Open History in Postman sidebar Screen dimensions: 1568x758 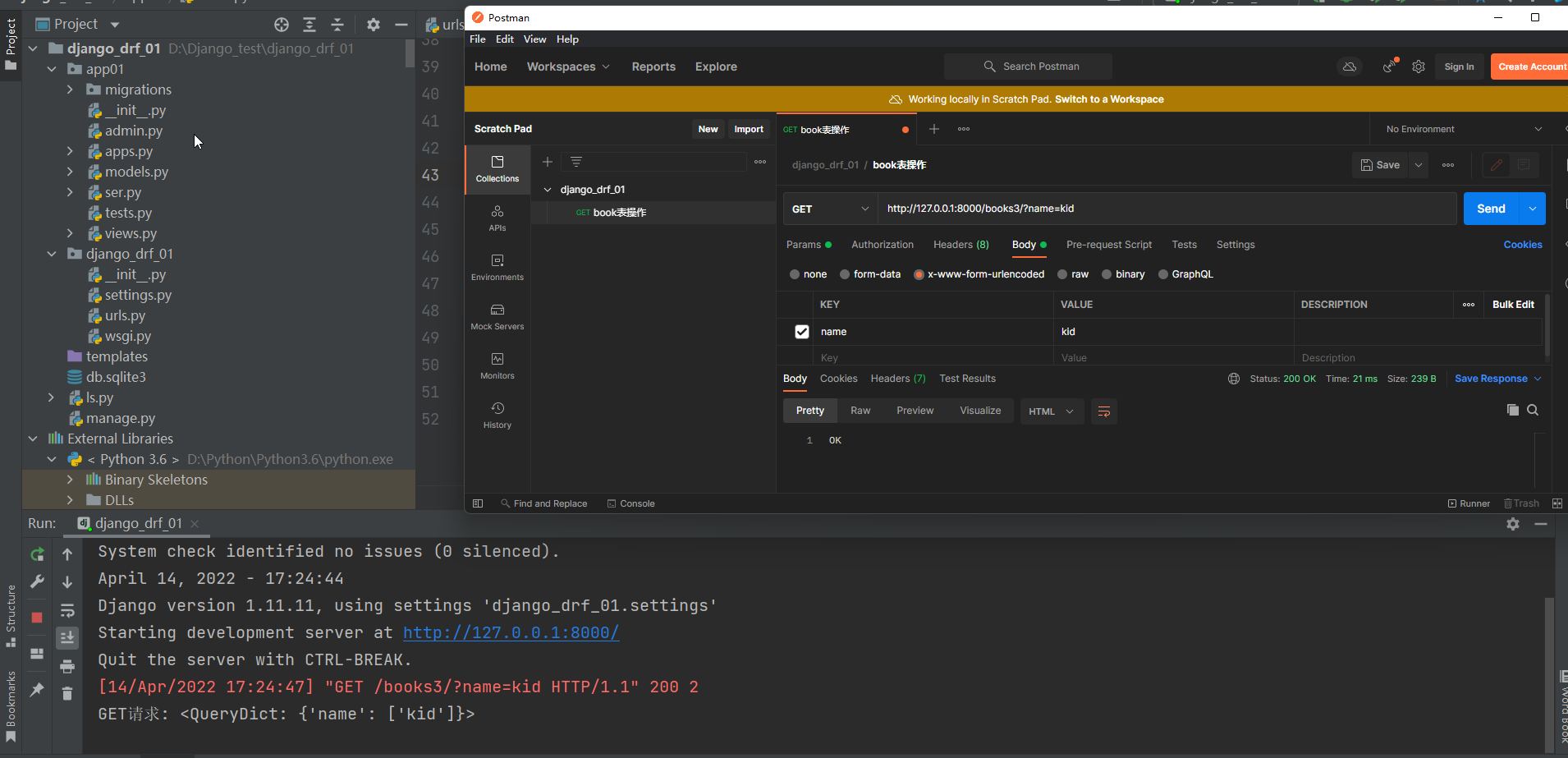point(497,416)
